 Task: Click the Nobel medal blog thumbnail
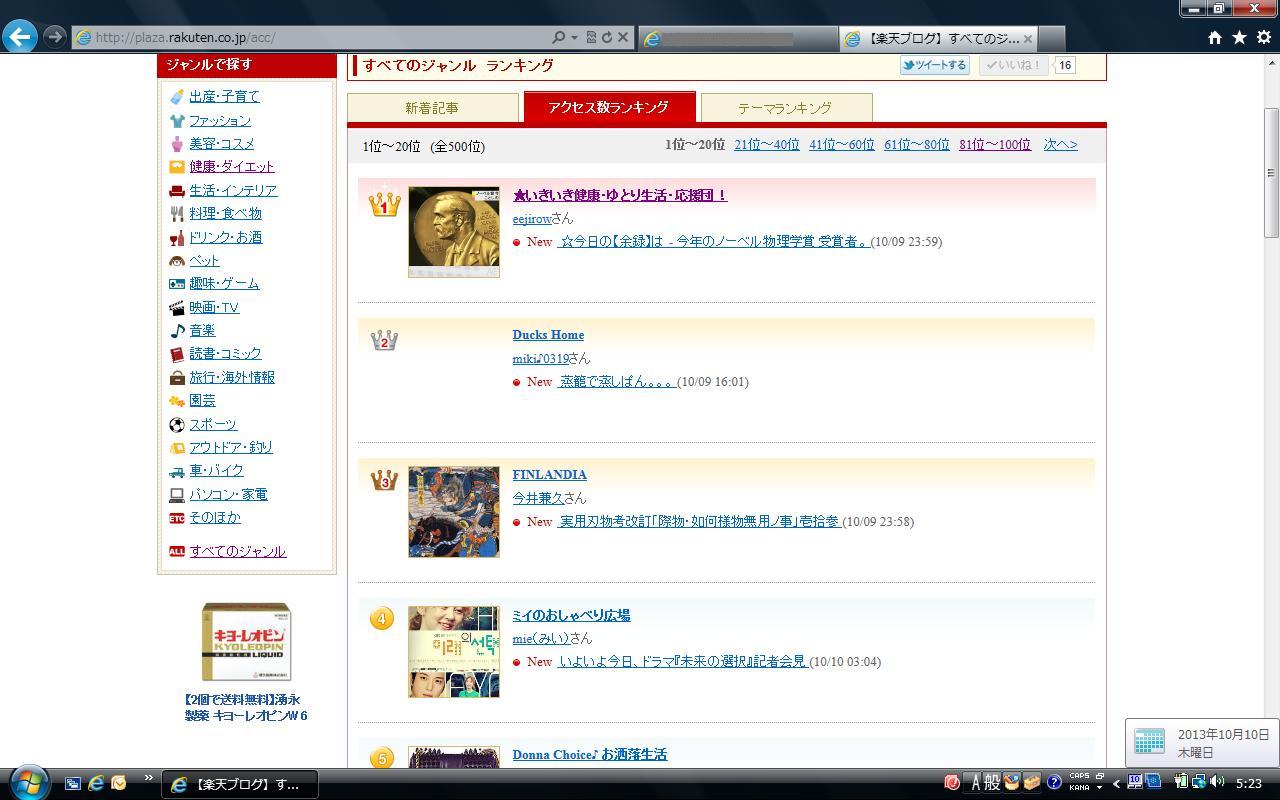[454, 231]
